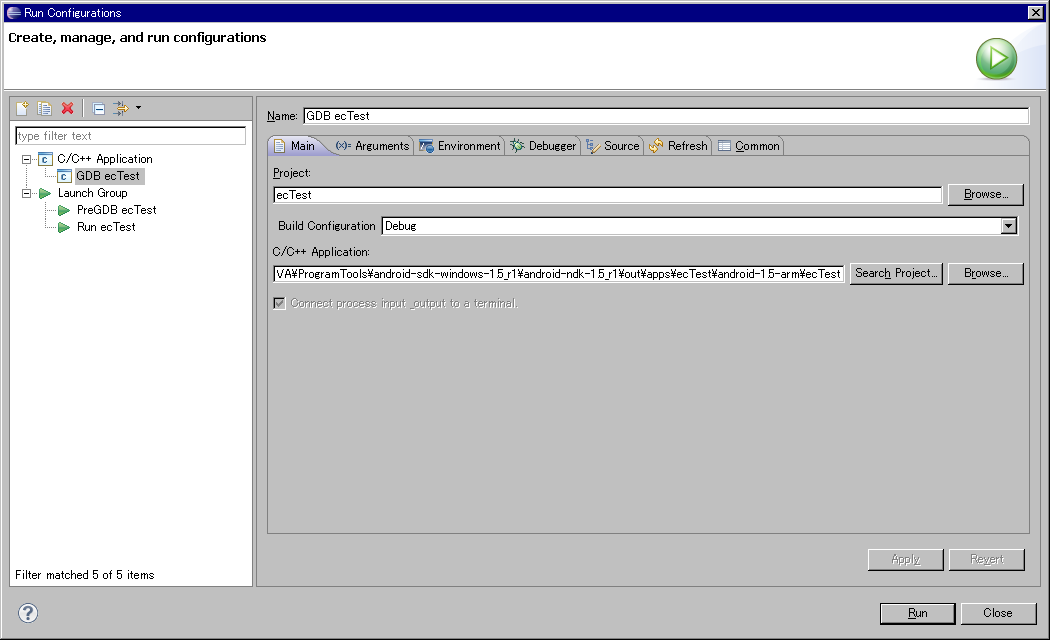Screen dimensions: 1050x640
Task: Select the PreGDB ecTest tree item
Action: pos(117,210)
